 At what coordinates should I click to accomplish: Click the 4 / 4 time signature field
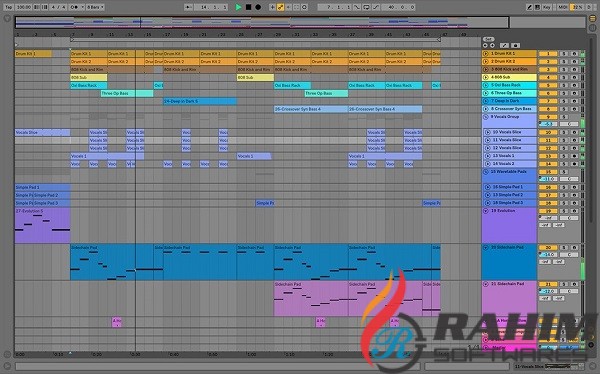coord(58,7)
